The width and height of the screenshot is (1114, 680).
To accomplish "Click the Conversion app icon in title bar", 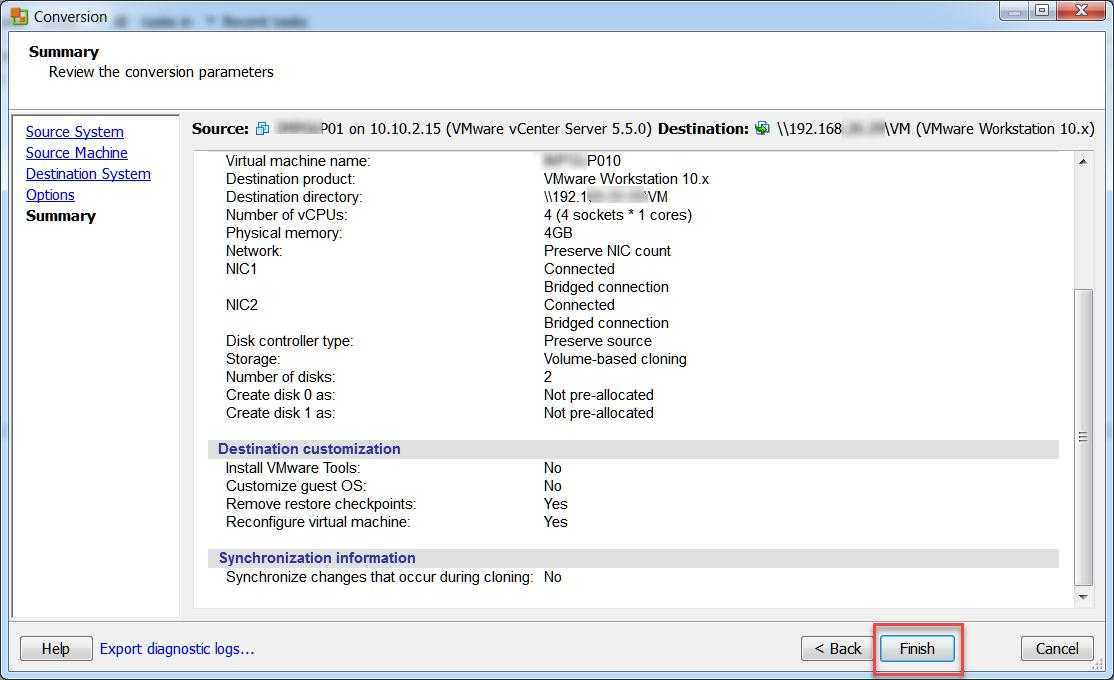I will pos(19,16).
